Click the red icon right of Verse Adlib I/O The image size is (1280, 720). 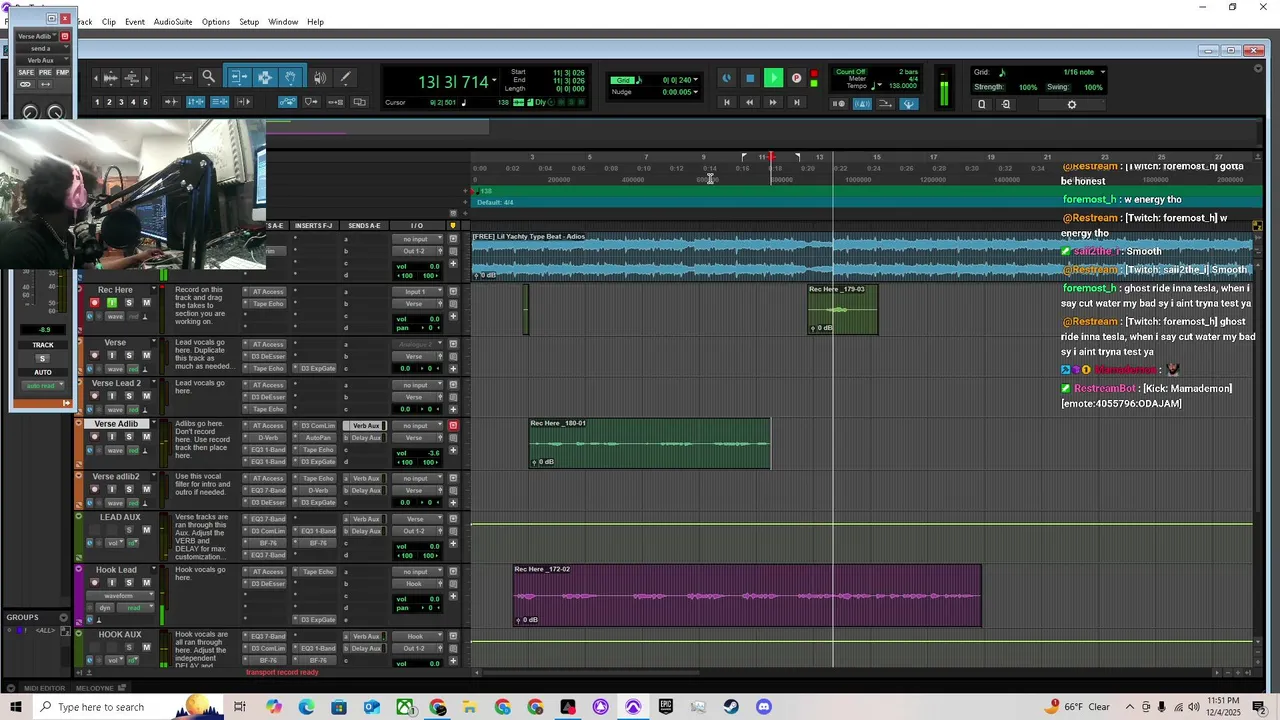click(453, 426)
